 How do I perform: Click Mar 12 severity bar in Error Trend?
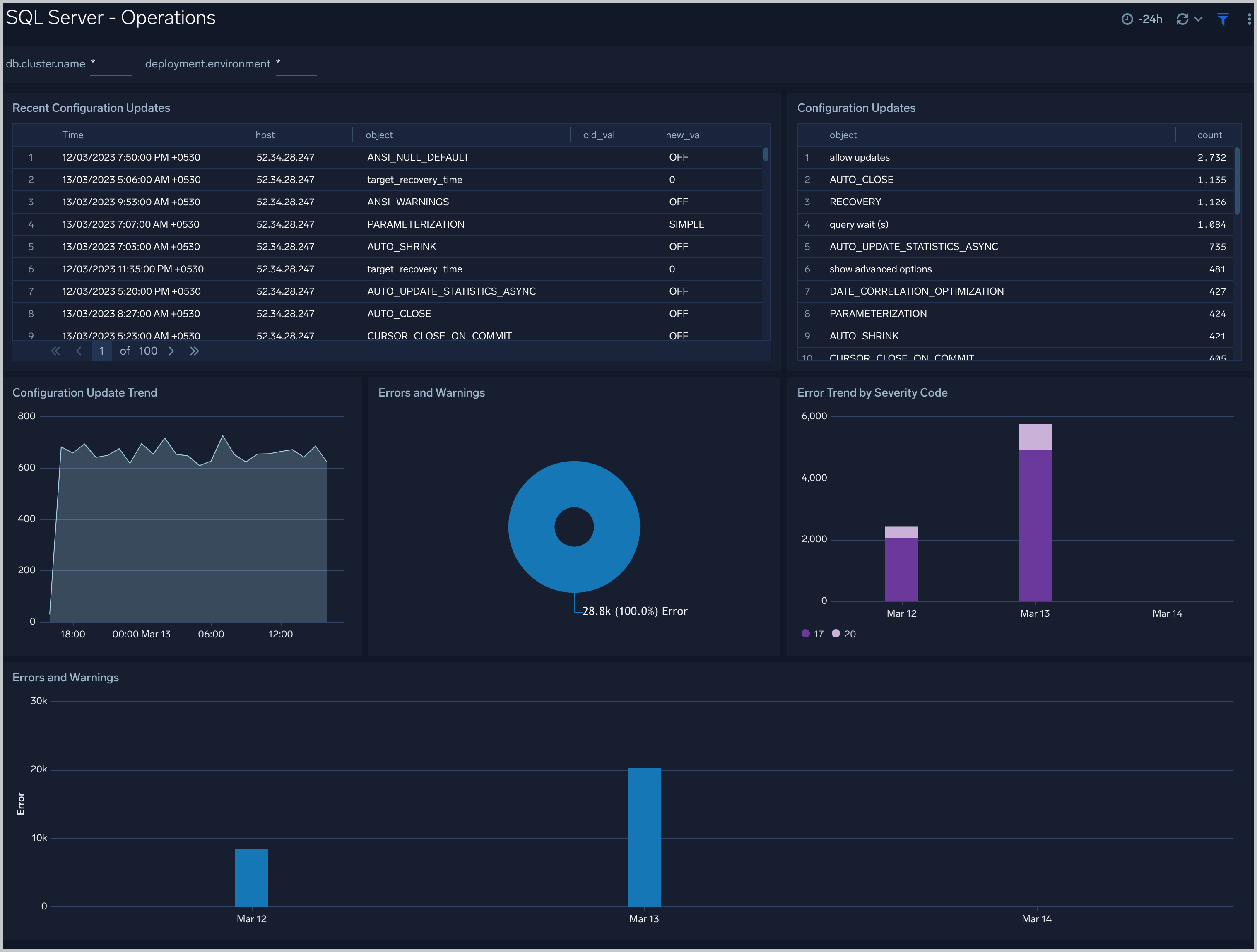coord(901,569)
